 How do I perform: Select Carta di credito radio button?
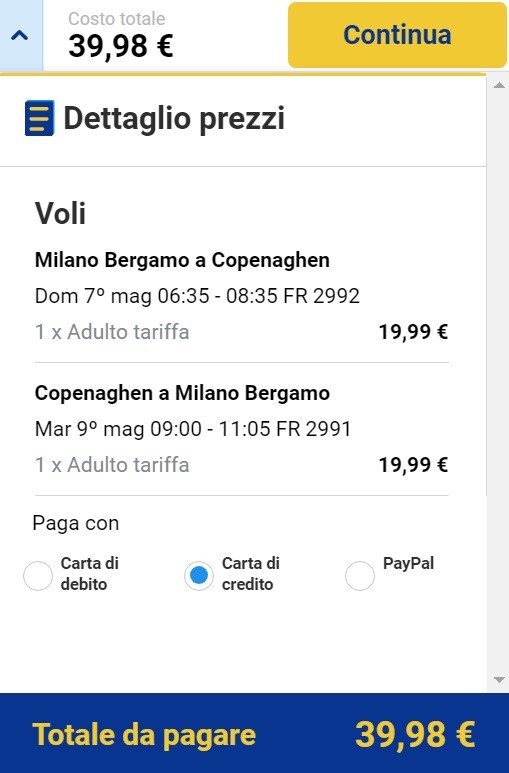(199, 575)
